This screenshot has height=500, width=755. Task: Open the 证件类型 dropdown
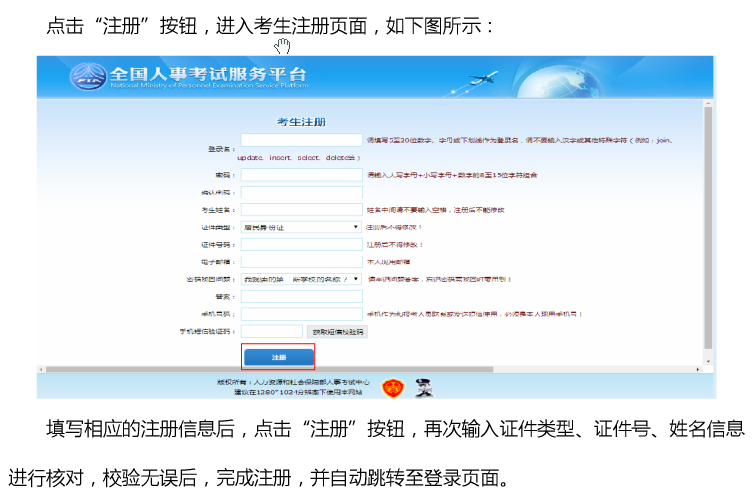coord(301,227)
